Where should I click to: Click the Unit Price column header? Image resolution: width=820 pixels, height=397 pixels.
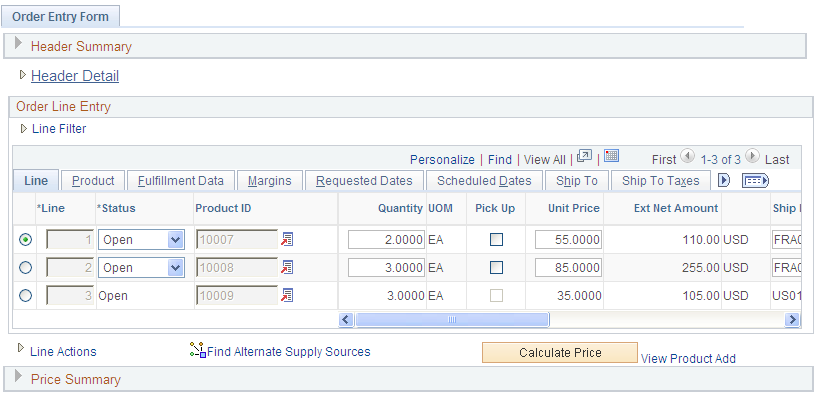coord(574,208)
